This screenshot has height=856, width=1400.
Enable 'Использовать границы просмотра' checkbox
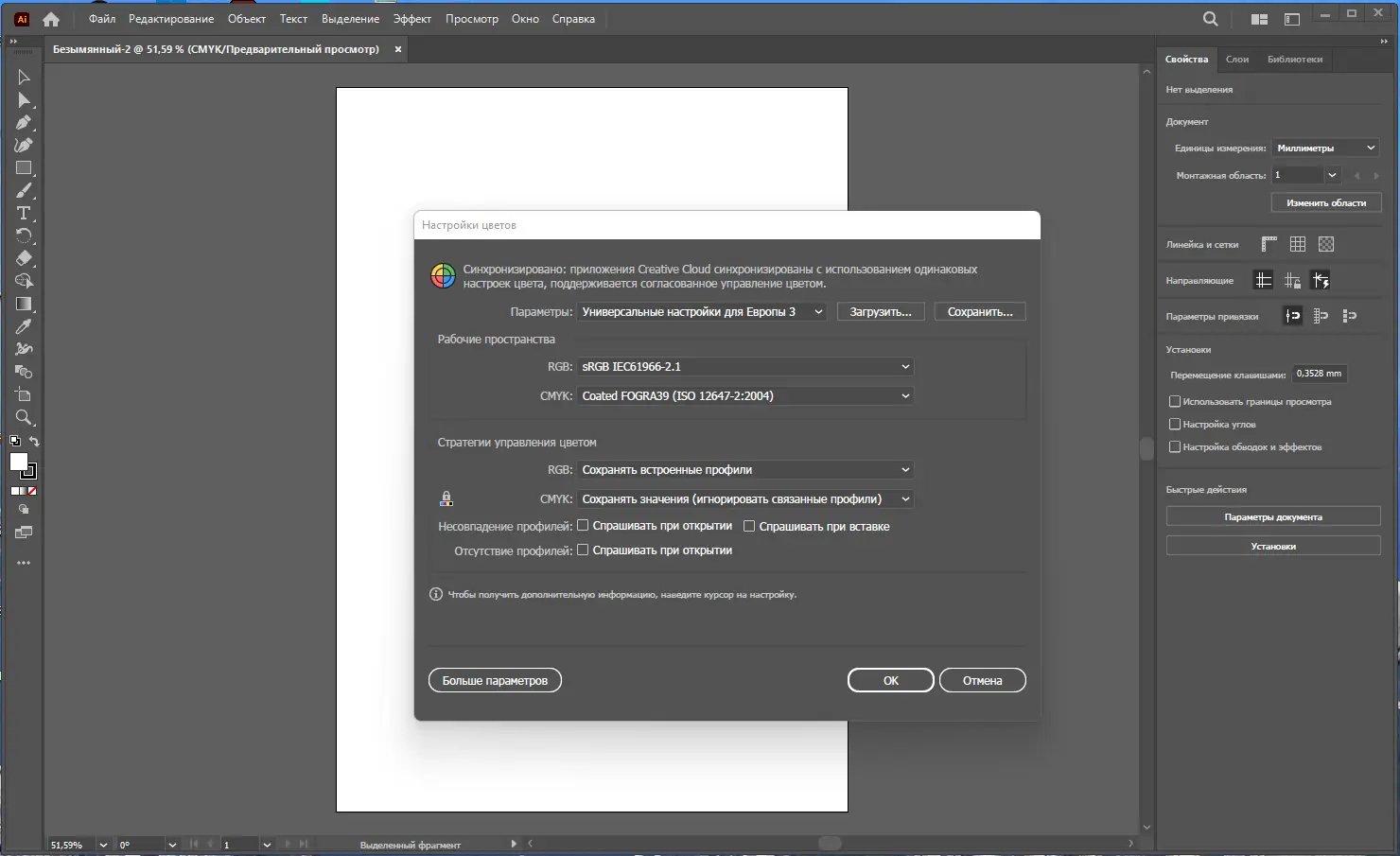(1175, 402)
